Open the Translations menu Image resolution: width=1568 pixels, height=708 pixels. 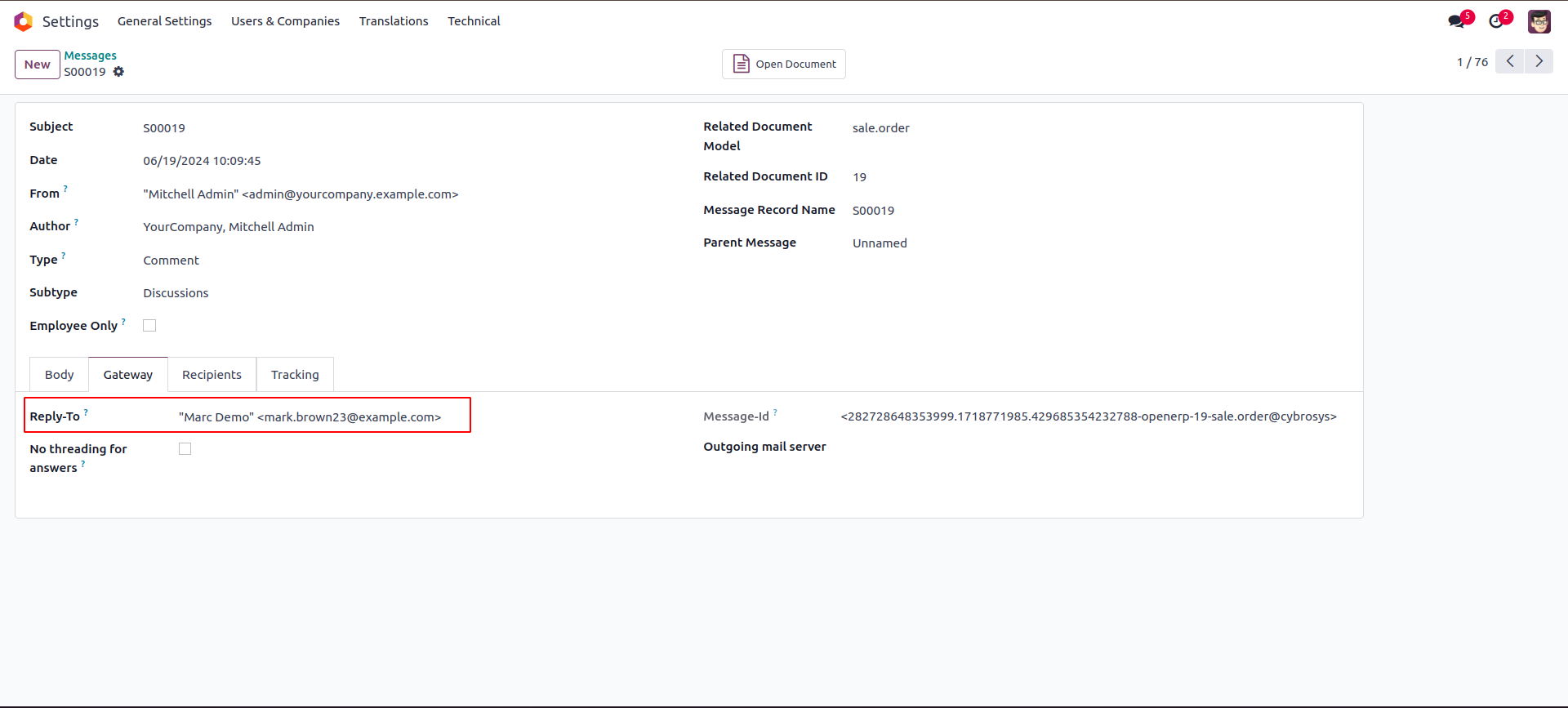click(394, 21)
